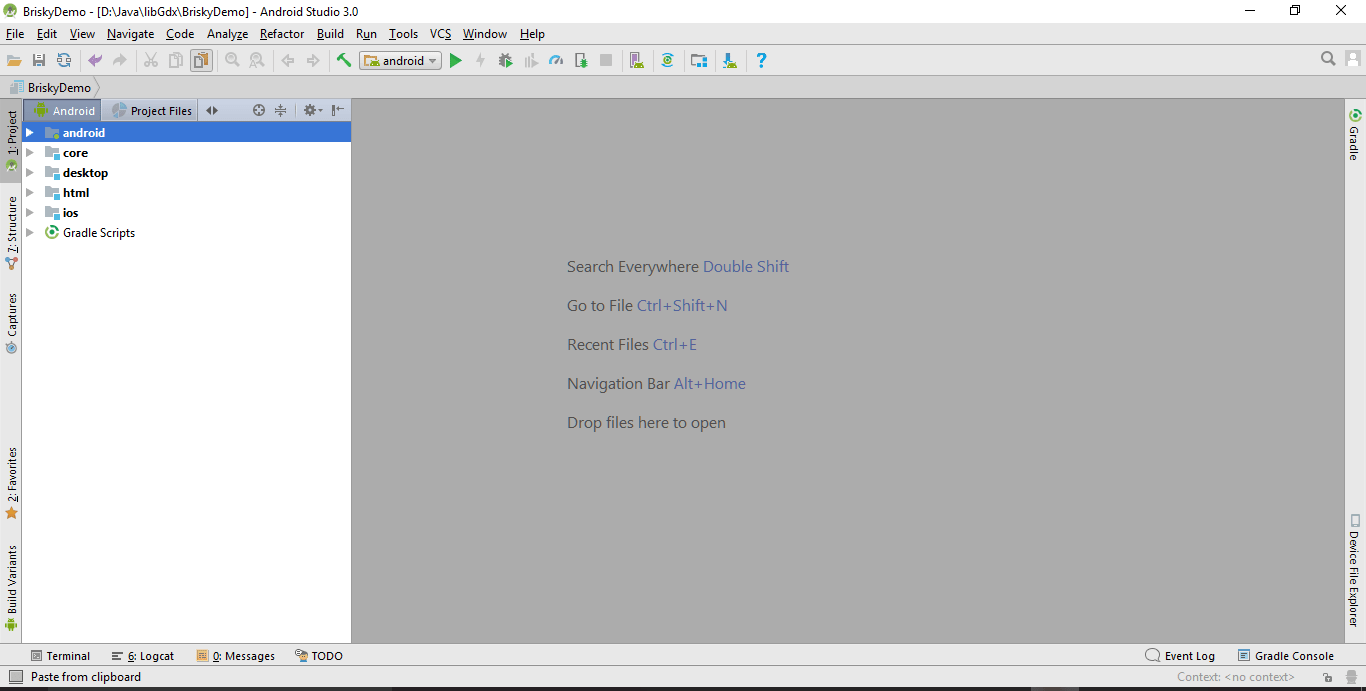The image size is (1366, 691).
Task: Open the android run configuration dropdown
Action: [400, 61]
